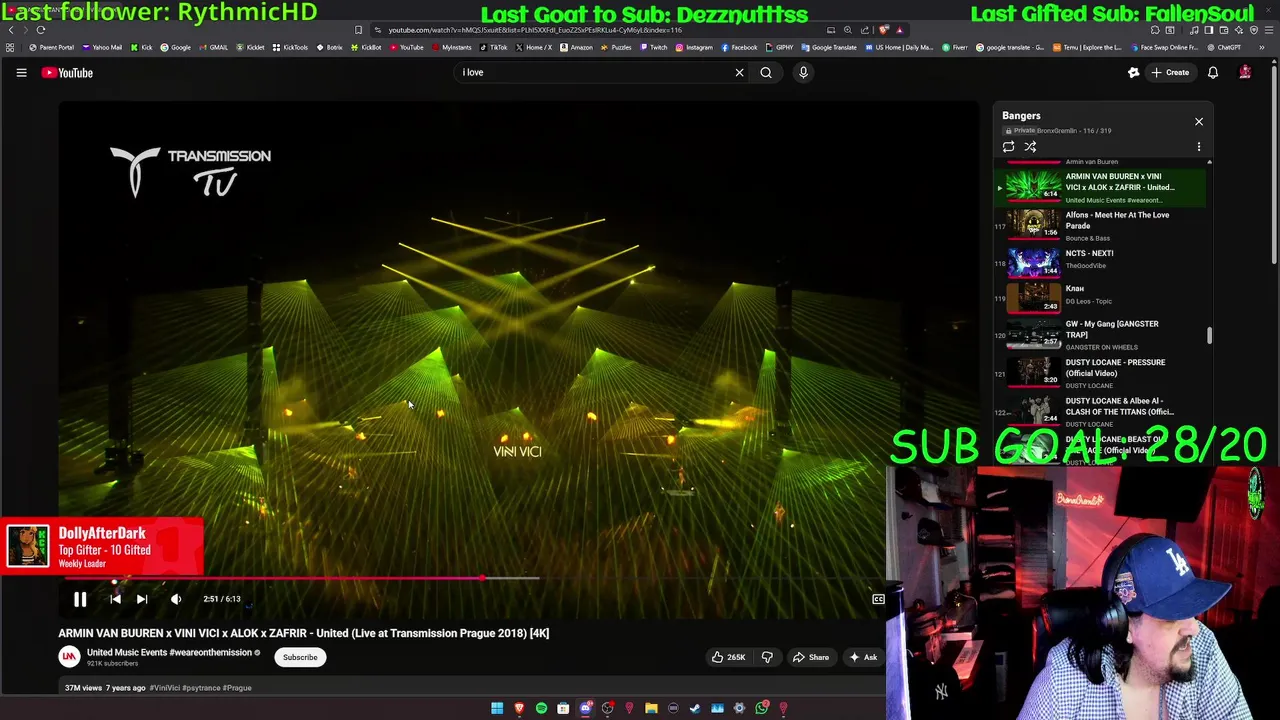The image size is (1280, 720).
Task: Play Alfons - Meet Her At The Love Parade
Action: (x=1100, y=226)
